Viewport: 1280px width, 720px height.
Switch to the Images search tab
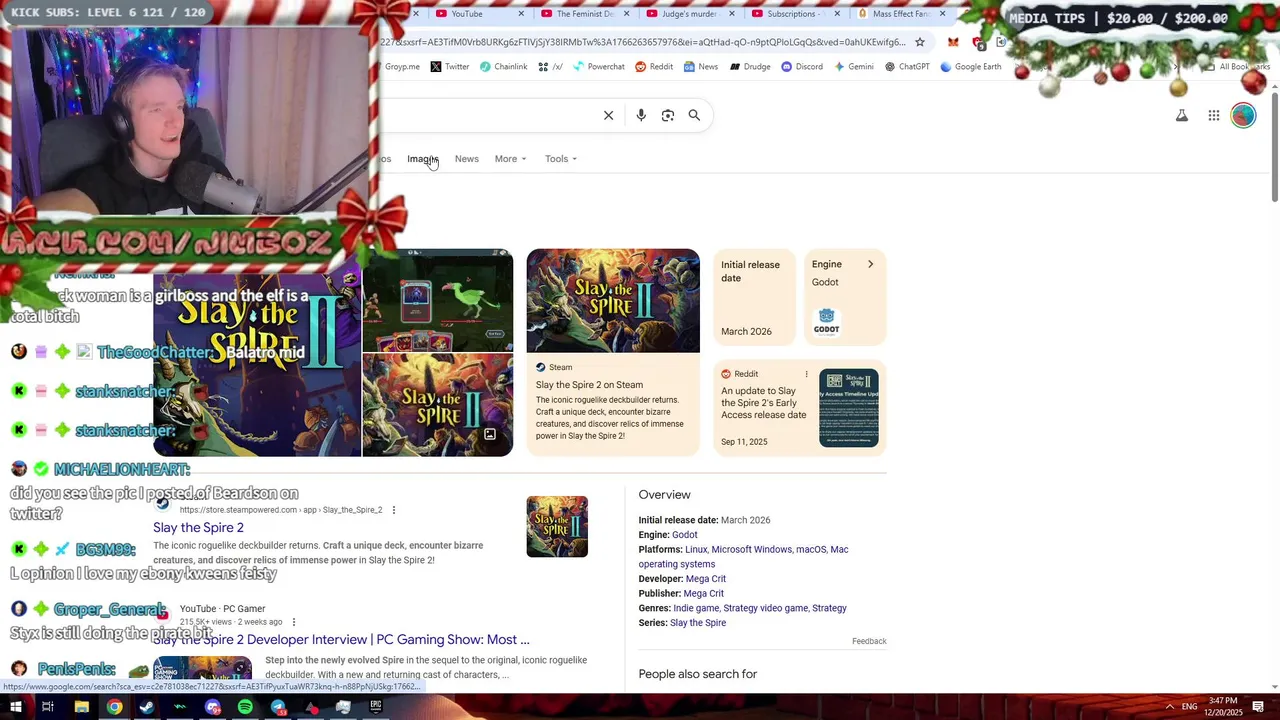[422, 159]
